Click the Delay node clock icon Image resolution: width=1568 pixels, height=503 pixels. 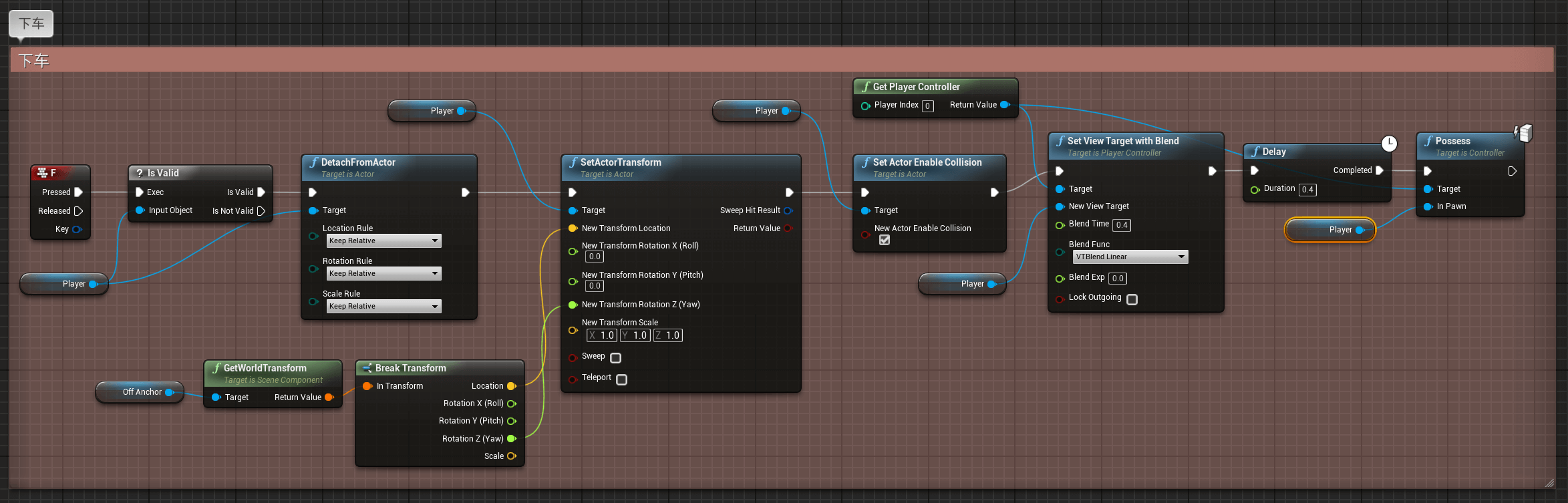click(x=1389, y=143)
